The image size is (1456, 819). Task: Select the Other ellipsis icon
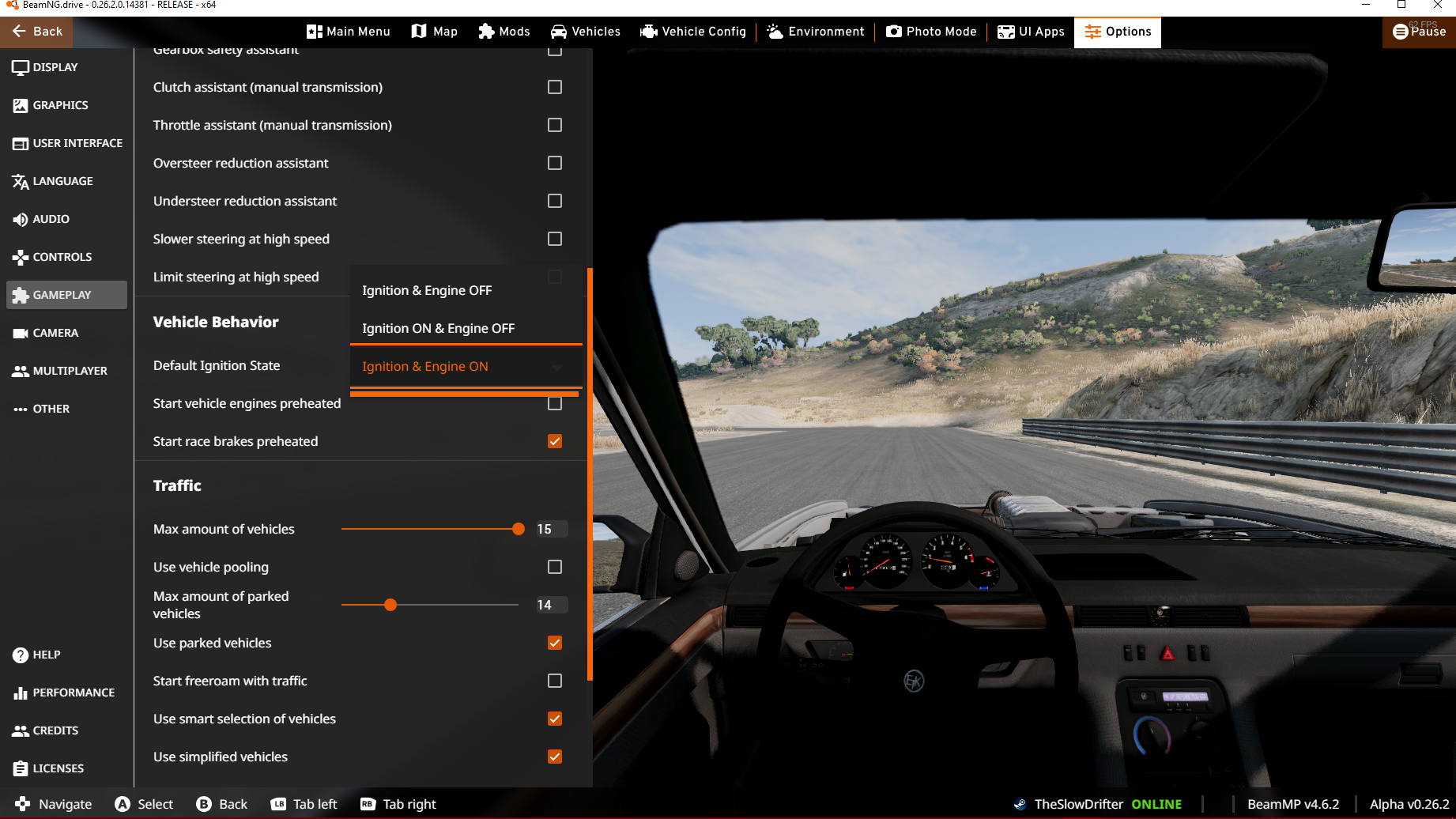coord(21,409)
